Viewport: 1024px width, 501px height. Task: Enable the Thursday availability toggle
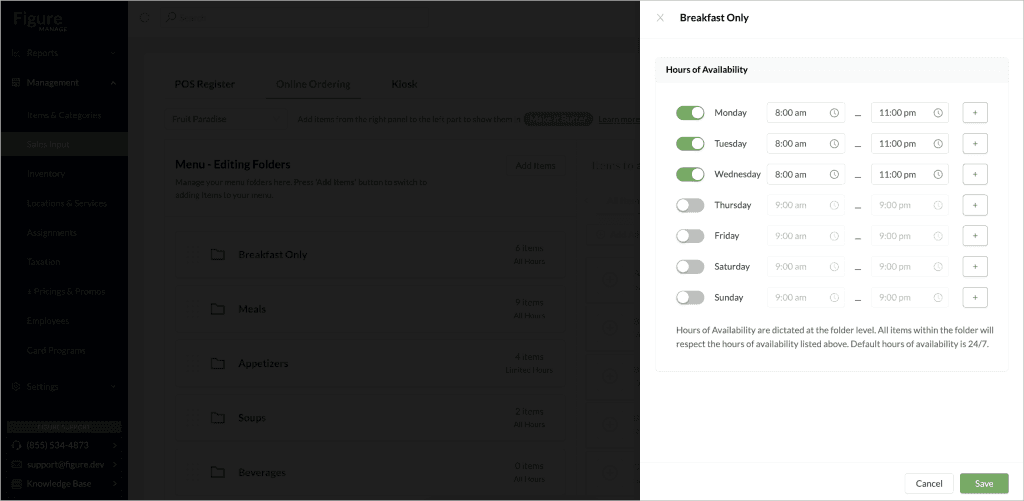pos(690,205)
